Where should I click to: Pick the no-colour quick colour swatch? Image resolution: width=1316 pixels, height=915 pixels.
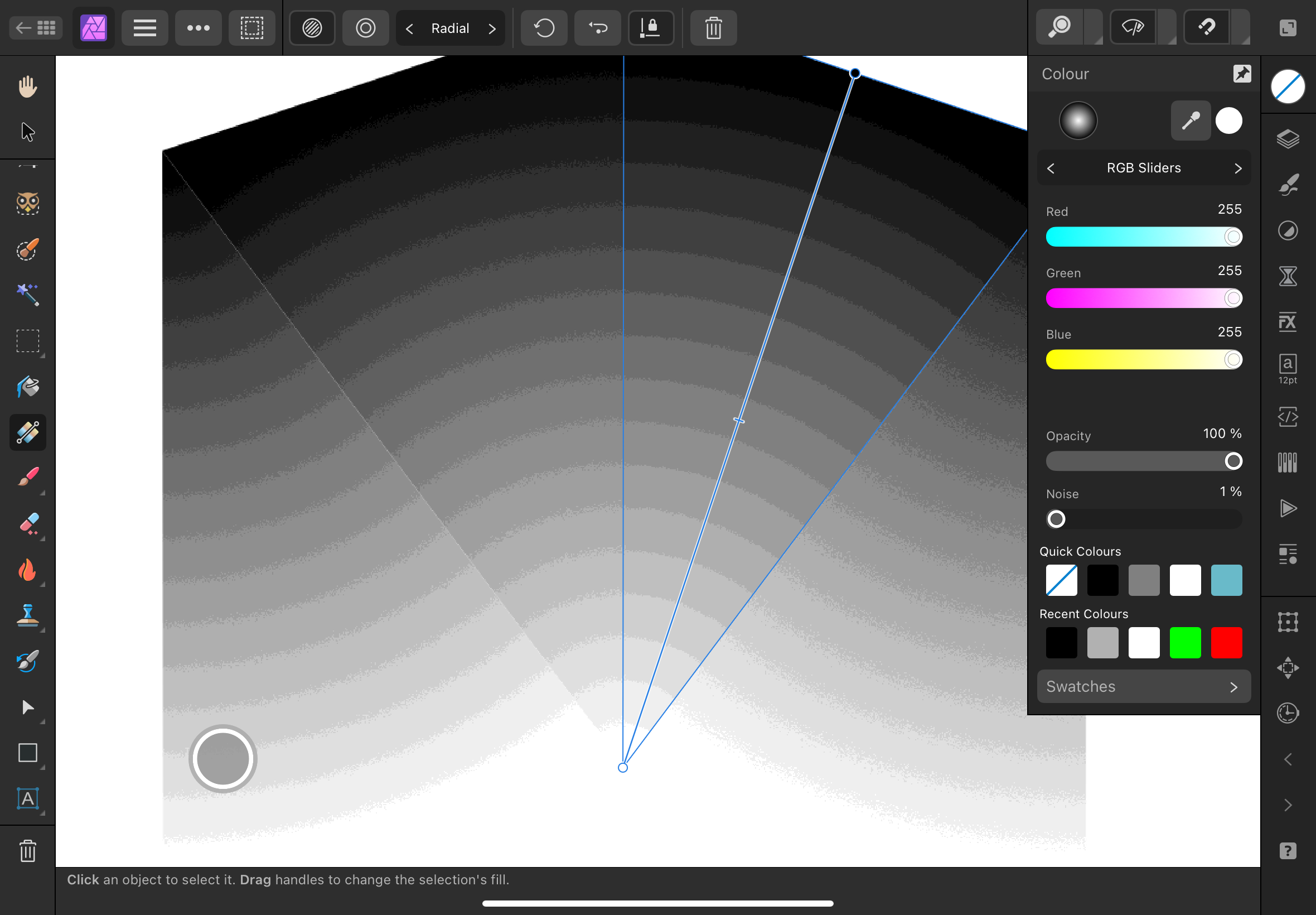click(1061, 580)
